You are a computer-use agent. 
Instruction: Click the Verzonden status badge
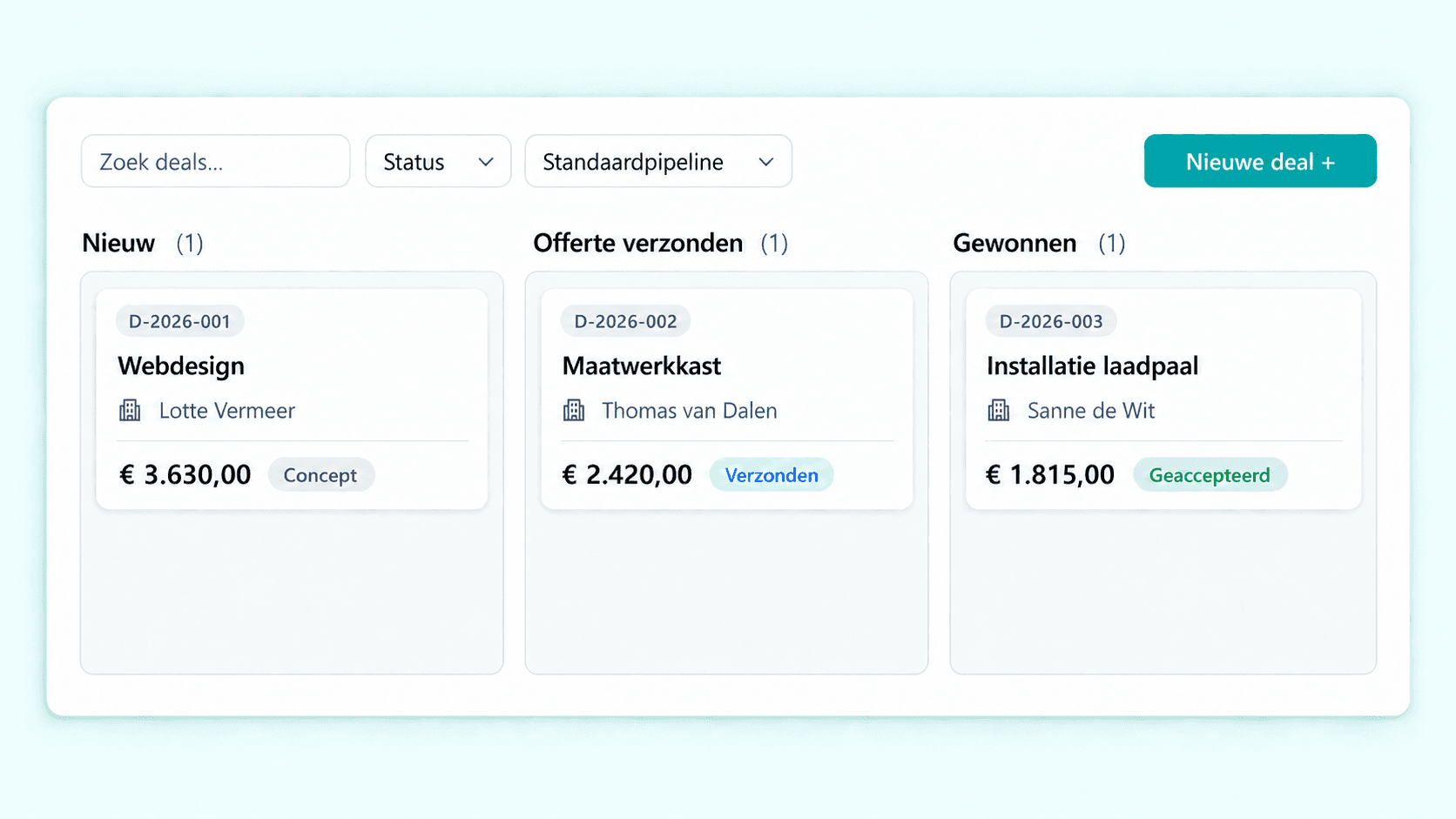(772, 475)
